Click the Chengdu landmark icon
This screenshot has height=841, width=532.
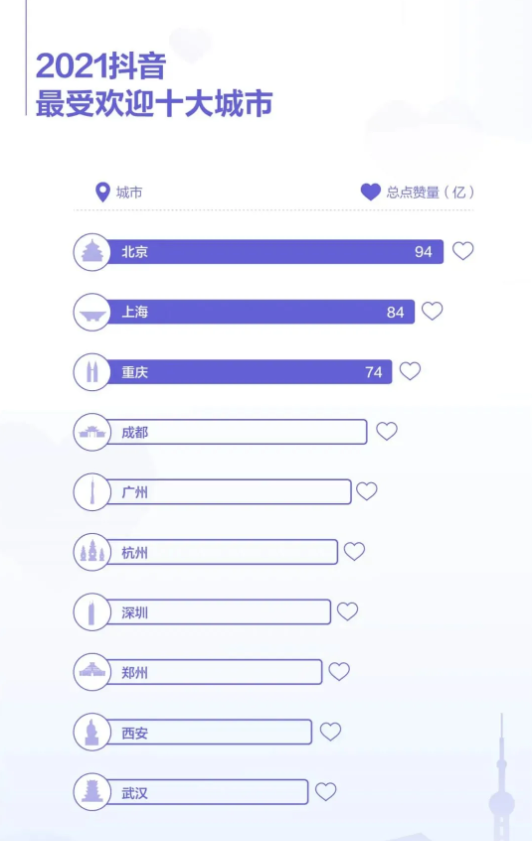pos(92,432)
